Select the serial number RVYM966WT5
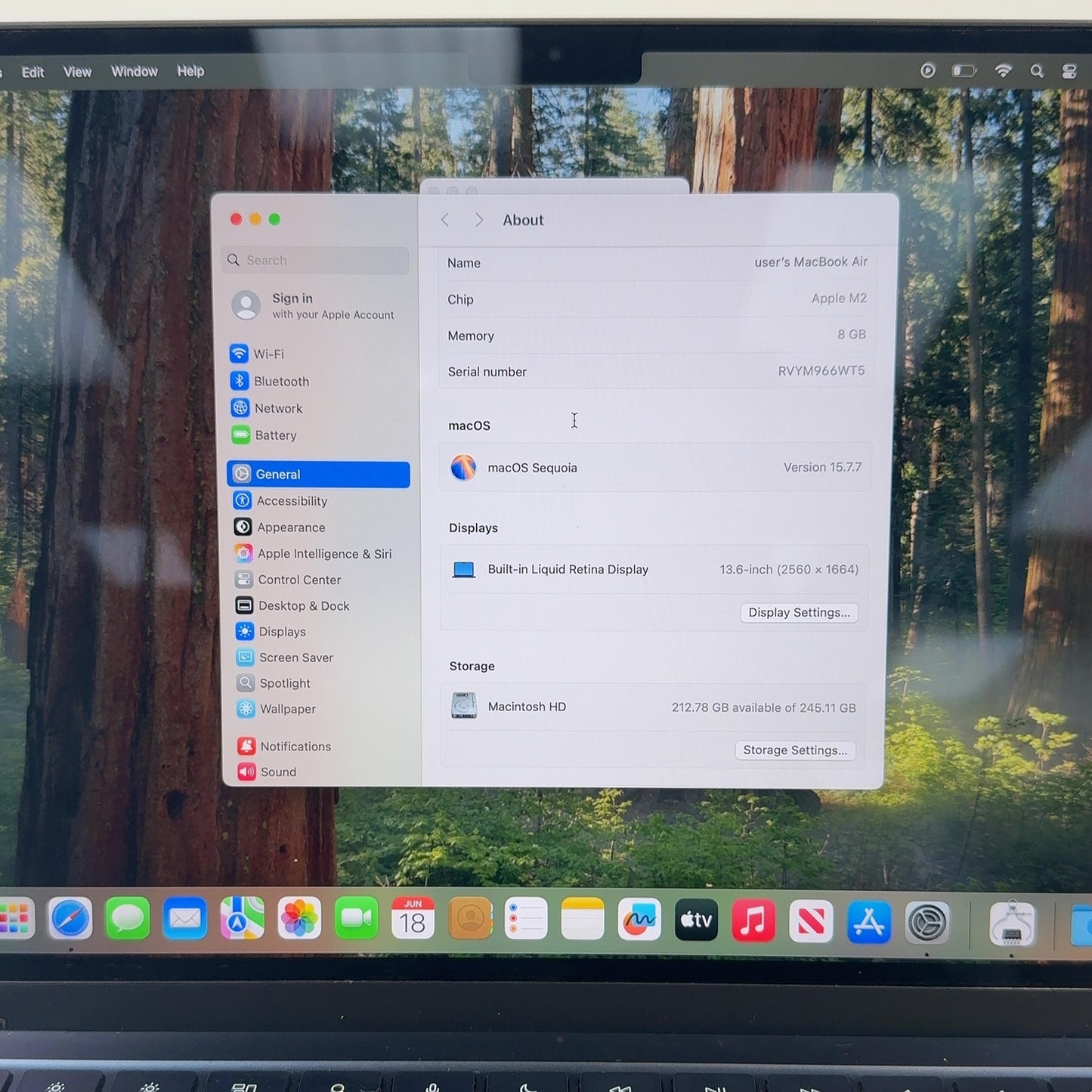The image size is (1092, 1092). pyautogui.click(x=821, y=371)
